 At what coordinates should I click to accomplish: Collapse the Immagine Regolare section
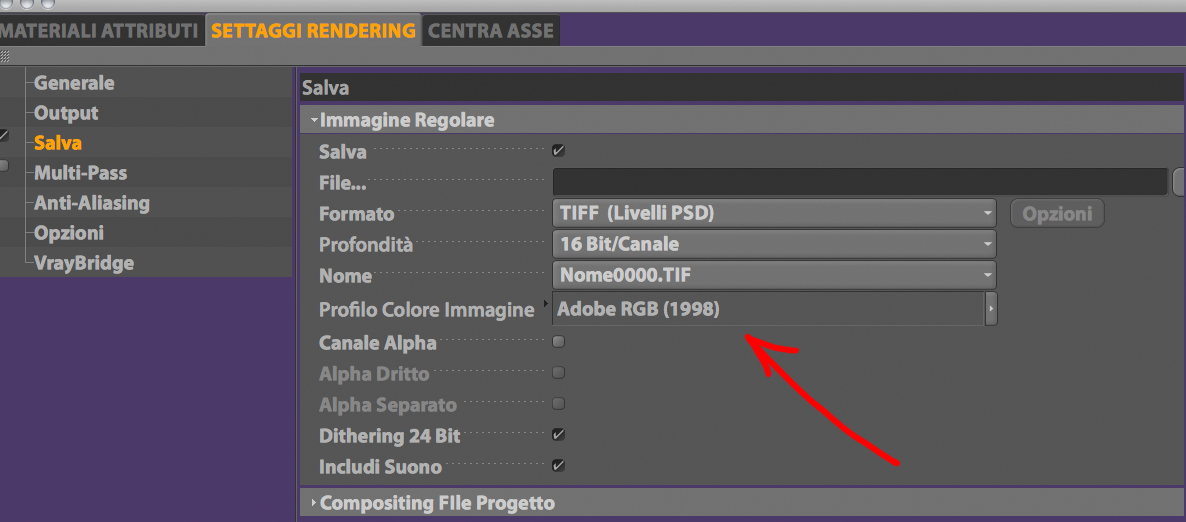314,121
